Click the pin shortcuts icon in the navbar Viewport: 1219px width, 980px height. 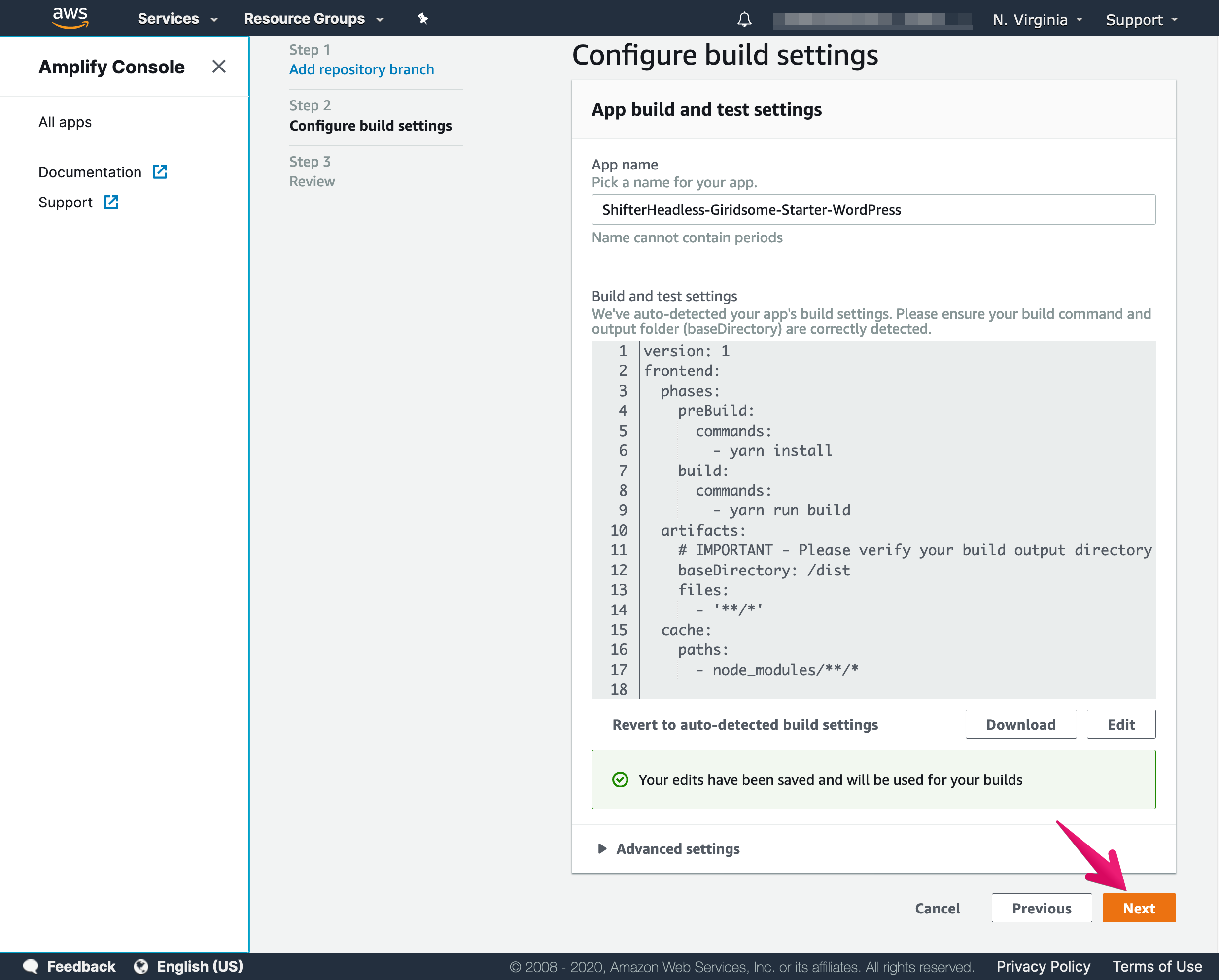(x=422, y=19)
